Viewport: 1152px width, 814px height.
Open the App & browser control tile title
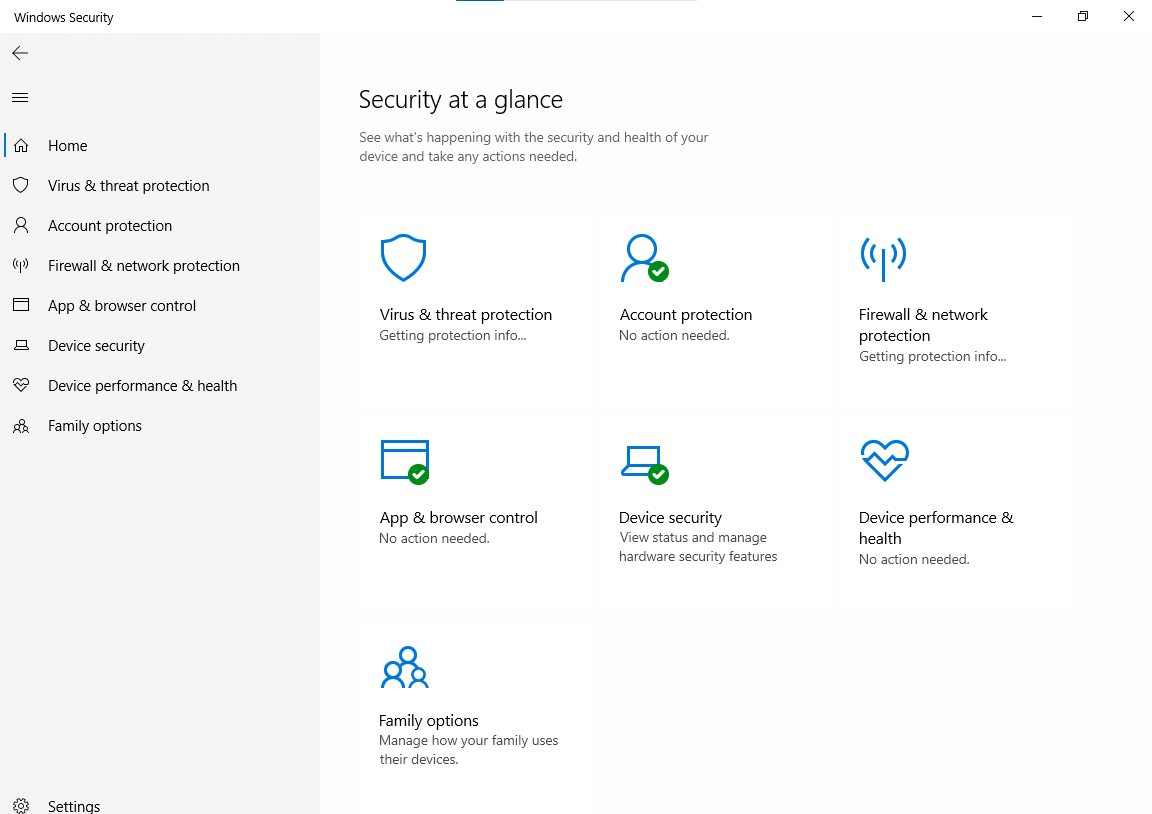coord(458,518)
